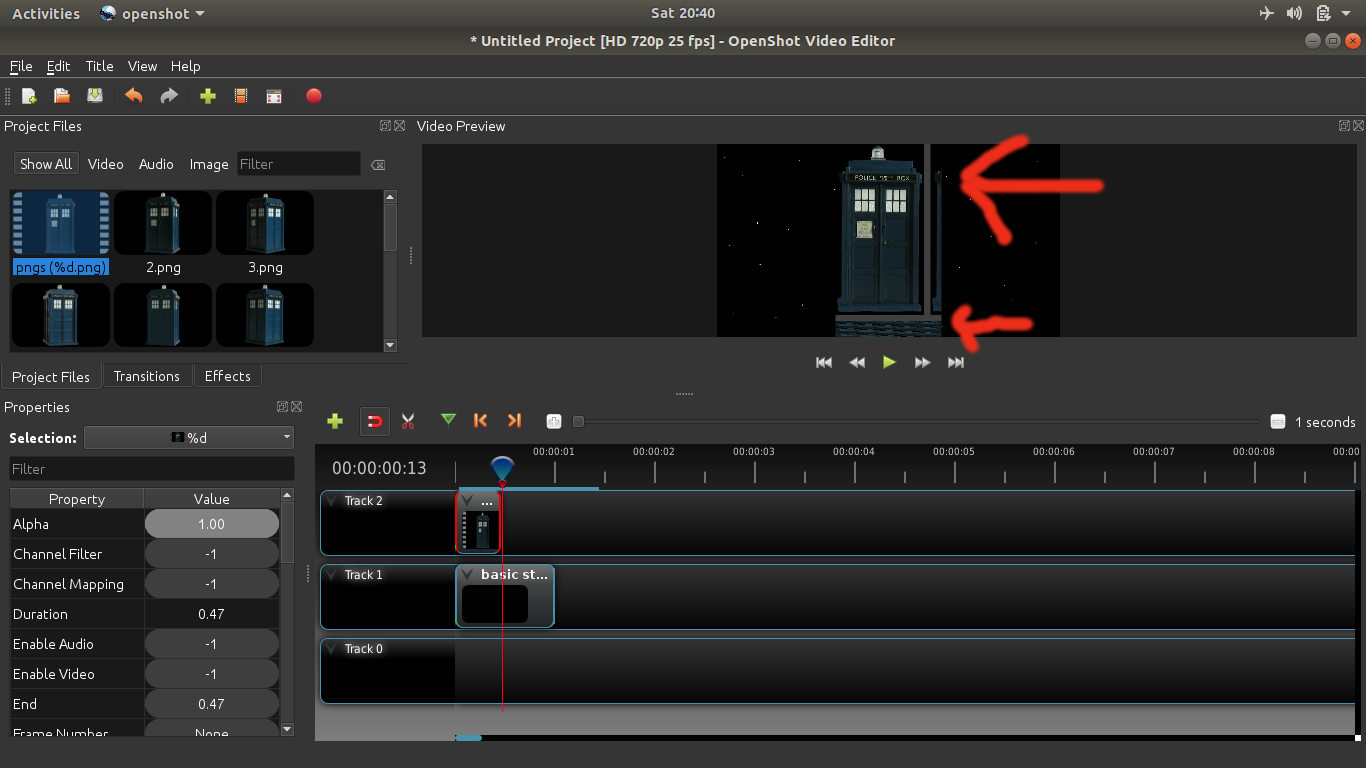Screen dimensions: 1366x768
Task: Open a new project from the toolbar
Action: 27,96
